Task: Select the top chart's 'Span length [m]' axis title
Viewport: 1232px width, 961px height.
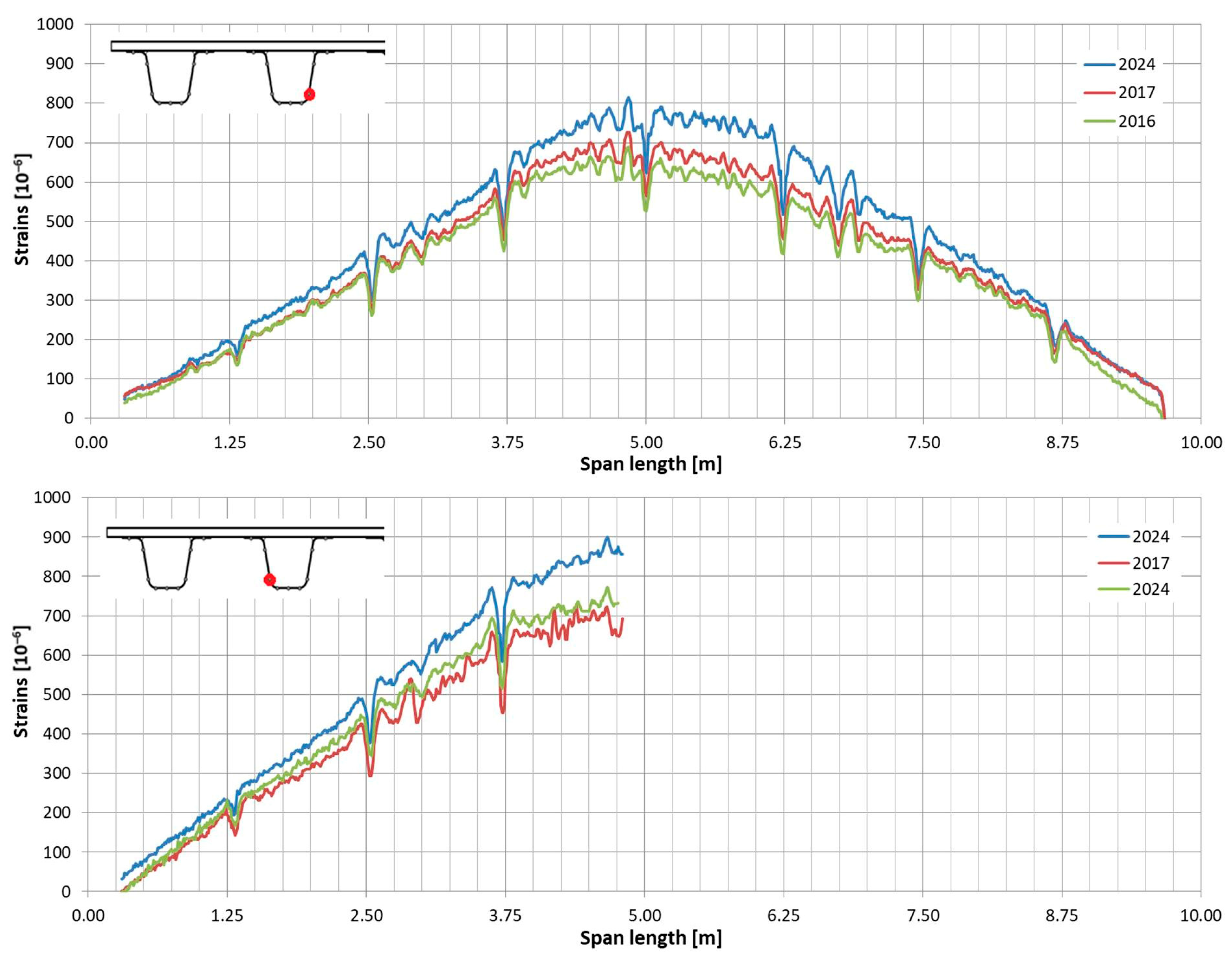Action: 650,465
